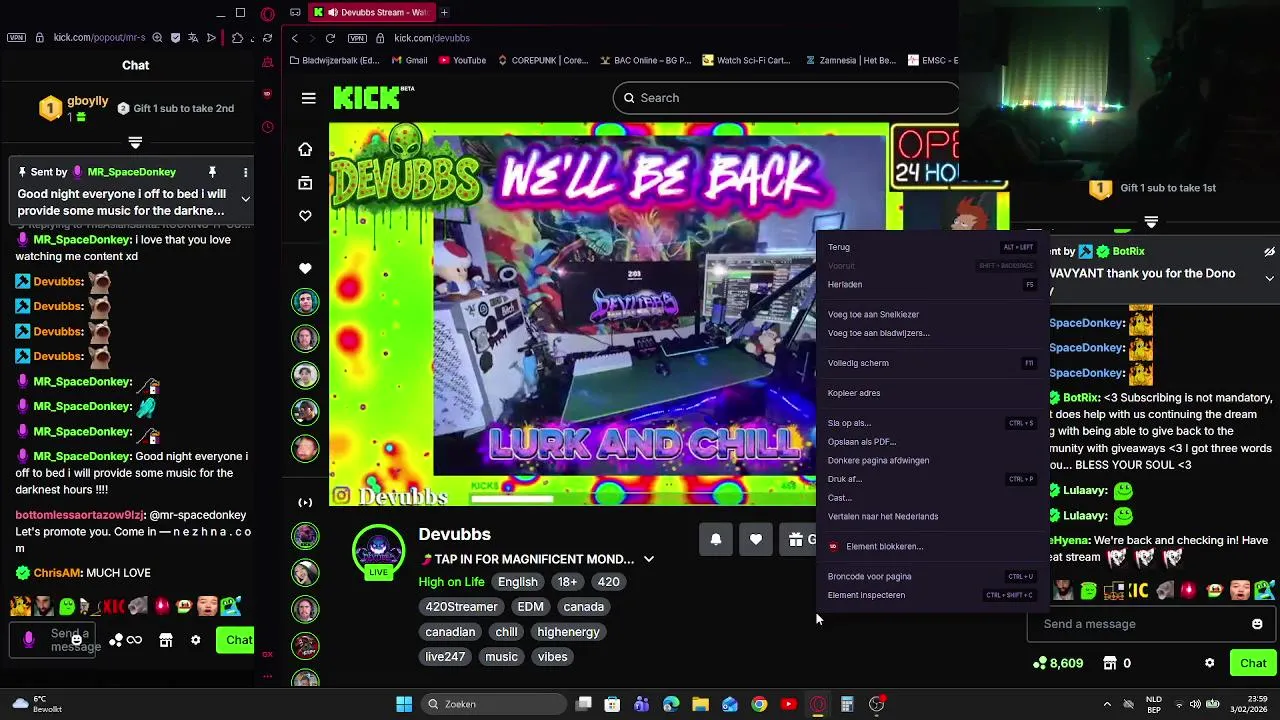Toggle VPN badge in Devubbs address bar
Image resolution: width=1280 pixels, height=720 pixels.
pyautogui.click(x=357, y=38)
